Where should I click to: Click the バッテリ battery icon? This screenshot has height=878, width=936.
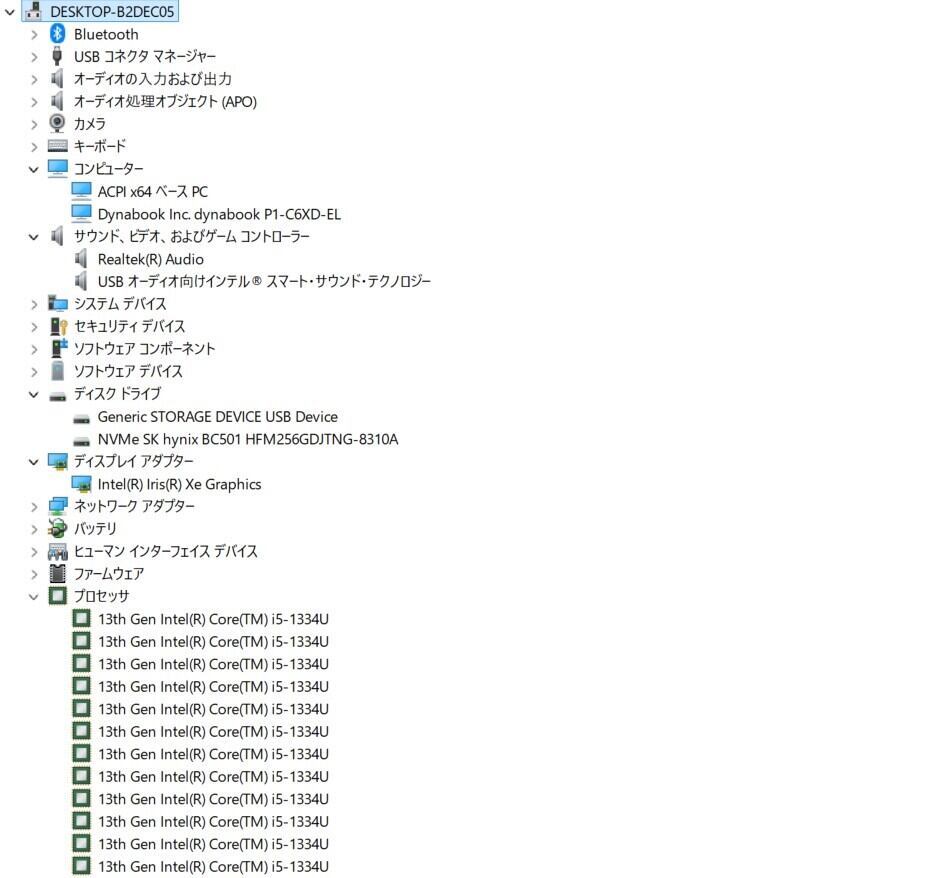[57, 528]
